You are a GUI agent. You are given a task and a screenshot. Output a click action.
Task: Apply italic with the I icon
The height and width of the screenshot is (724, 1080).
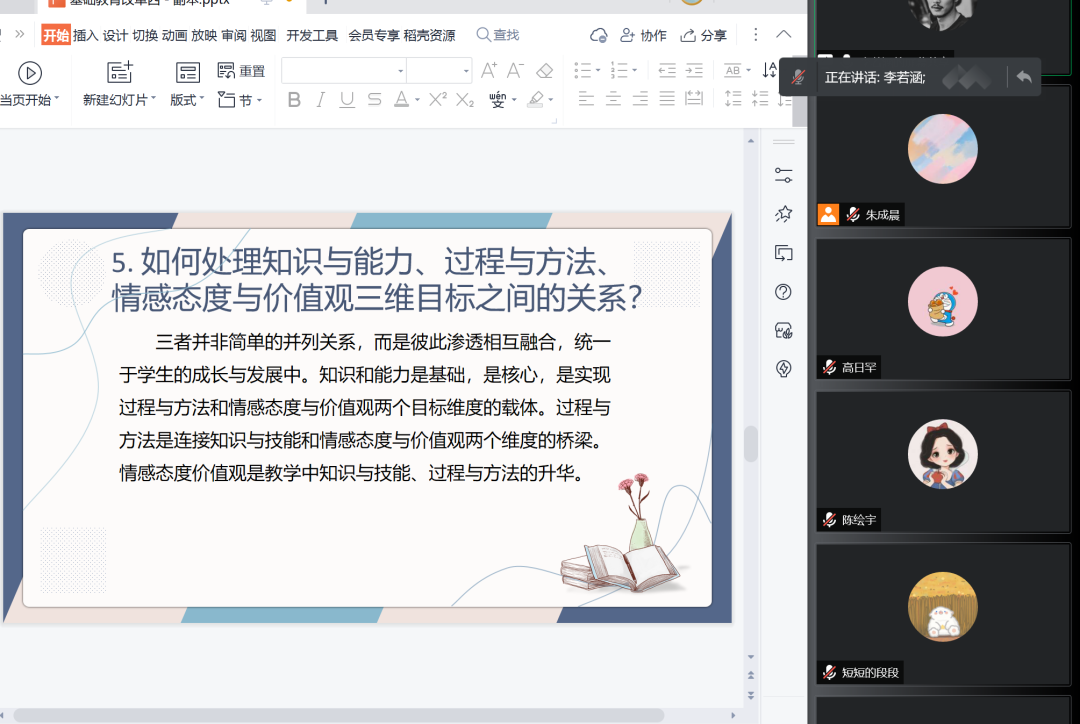tap(320, 100)
